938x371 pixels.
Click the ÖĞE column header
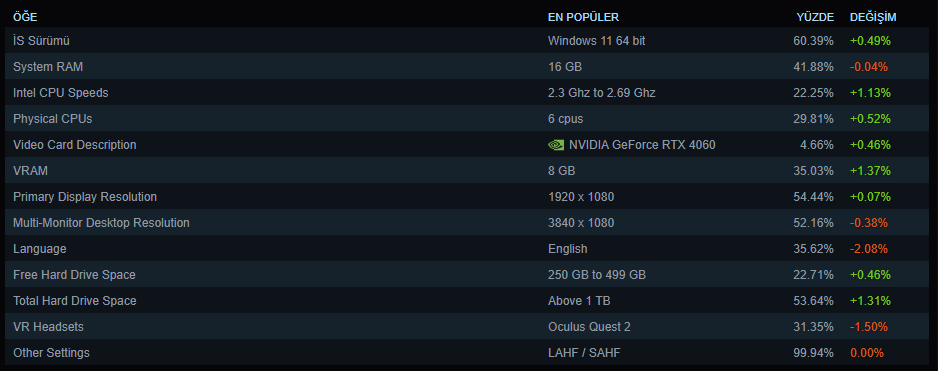pyautogui.click(x=25, y=17)
